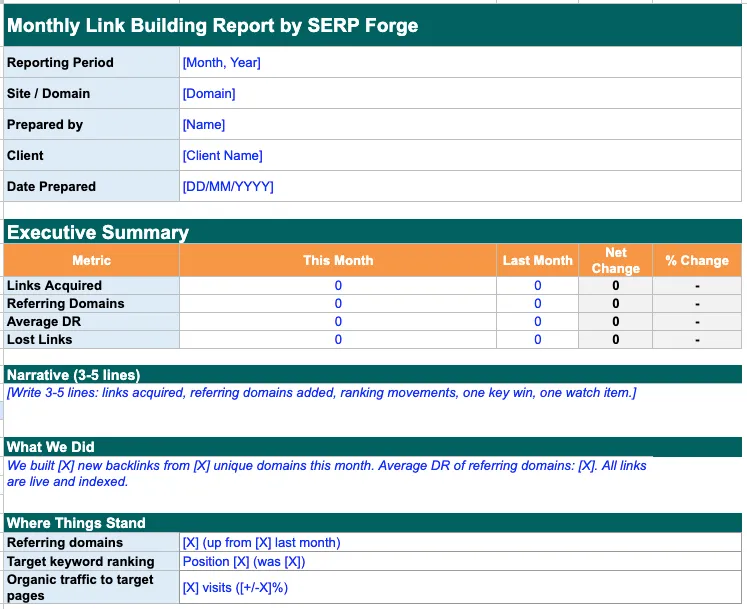This screenshot has height=609, width=747.
Task: Select the Reporting Period value cell
Action: pos(460,62)
